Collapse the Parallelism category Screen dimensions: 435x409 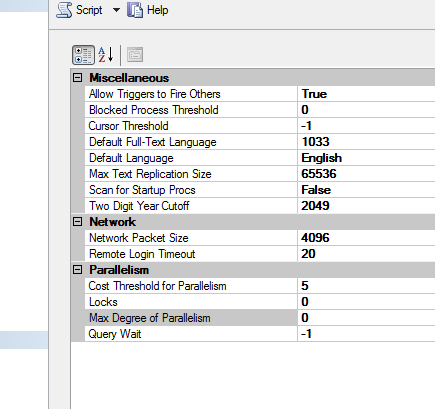tap(77, 270)
